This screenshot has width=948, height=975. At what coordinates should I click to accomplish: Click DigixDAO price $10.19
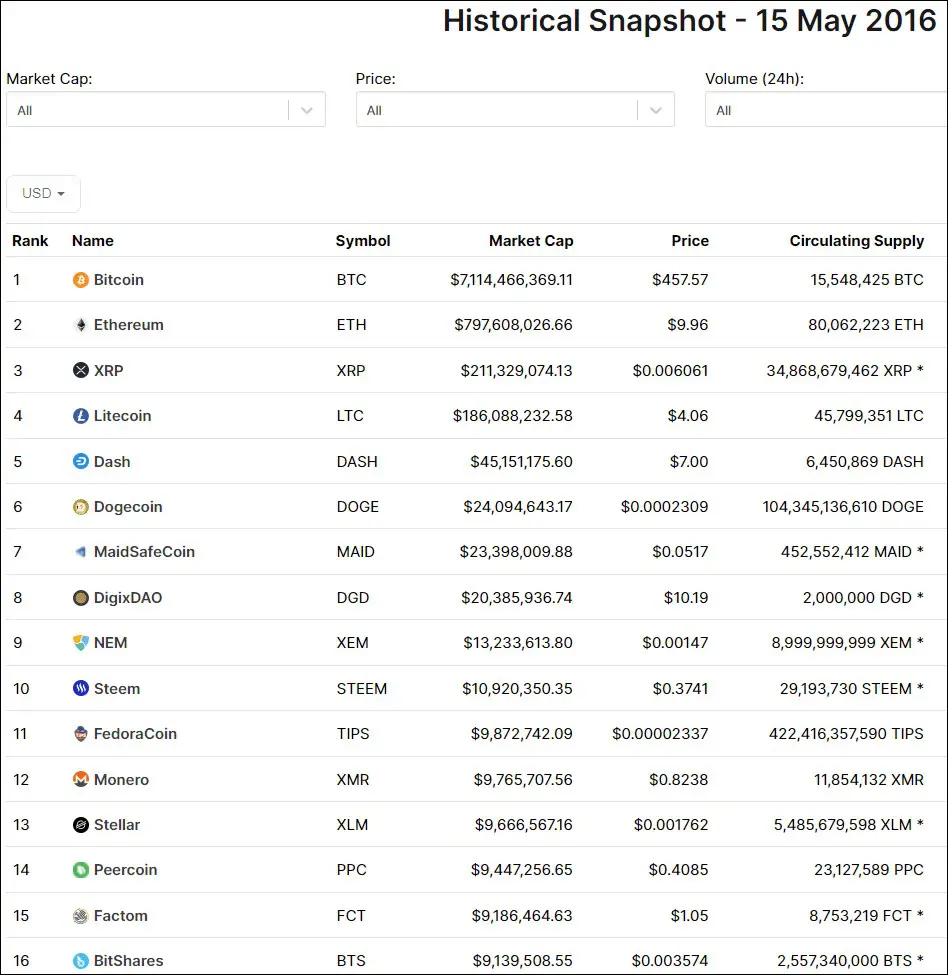click(686, 598)
